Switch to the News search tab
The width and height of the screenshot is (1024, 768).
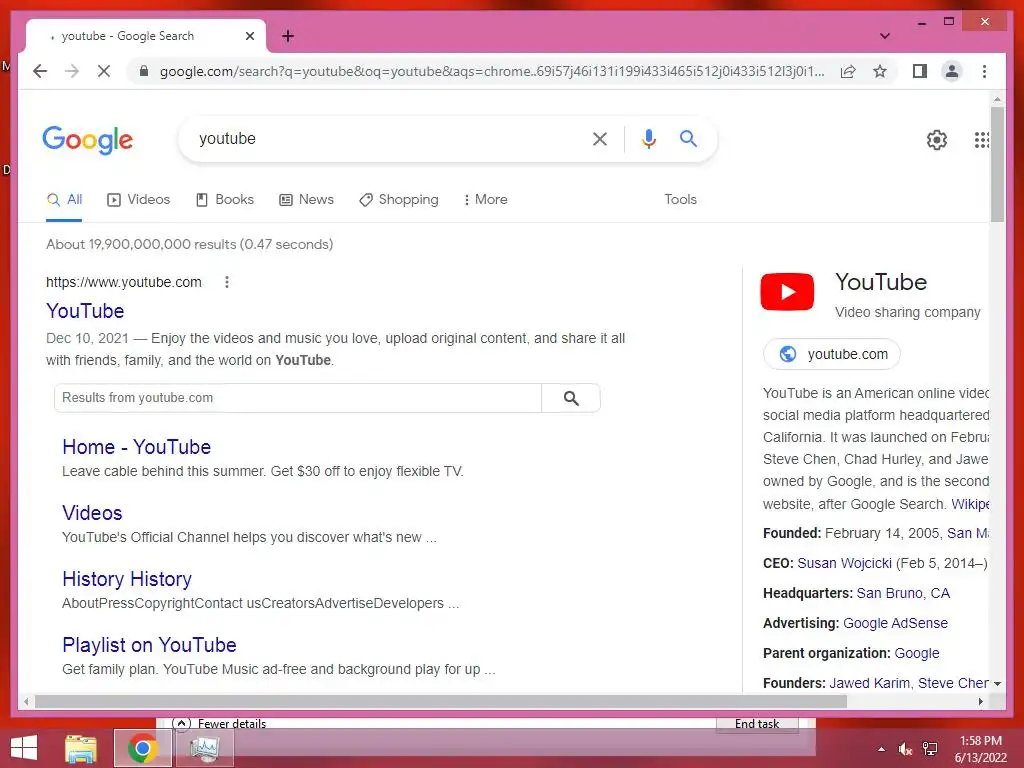[306, 200]
